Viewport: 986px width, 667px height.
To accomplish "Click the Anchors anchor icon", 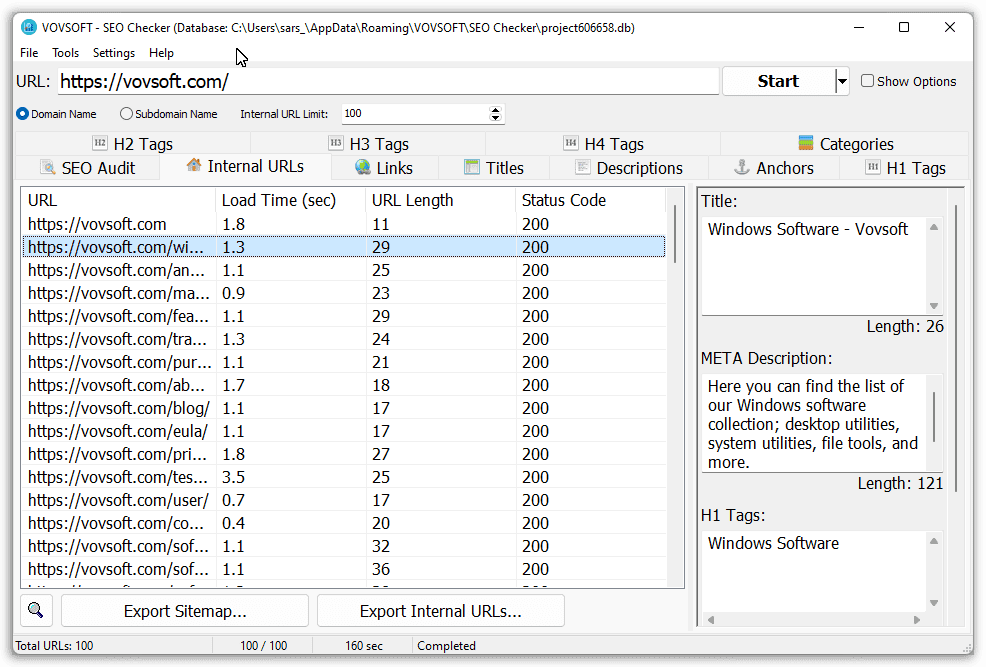I will [x=742, y=167].
